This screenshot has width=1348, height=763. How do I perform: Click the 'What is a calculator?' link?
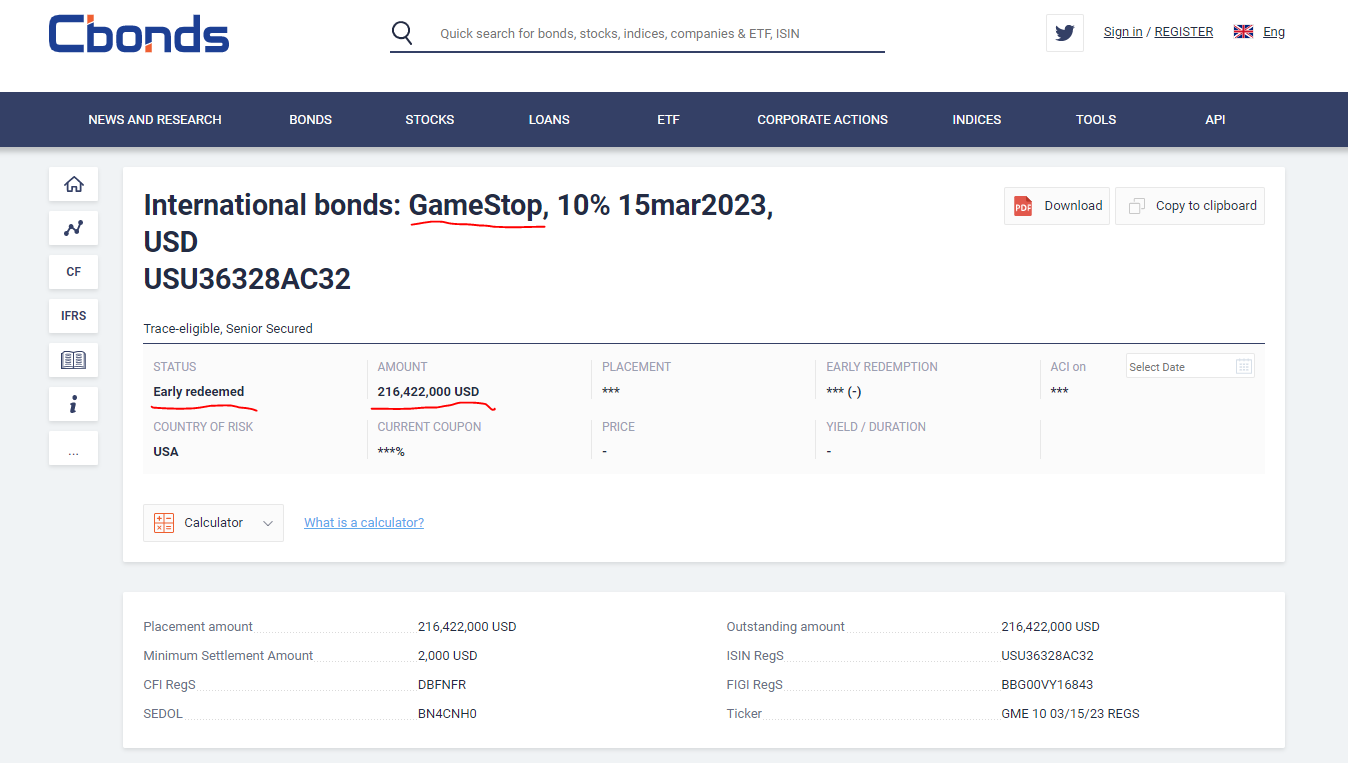pyautogui.click(x=364, y=523)
